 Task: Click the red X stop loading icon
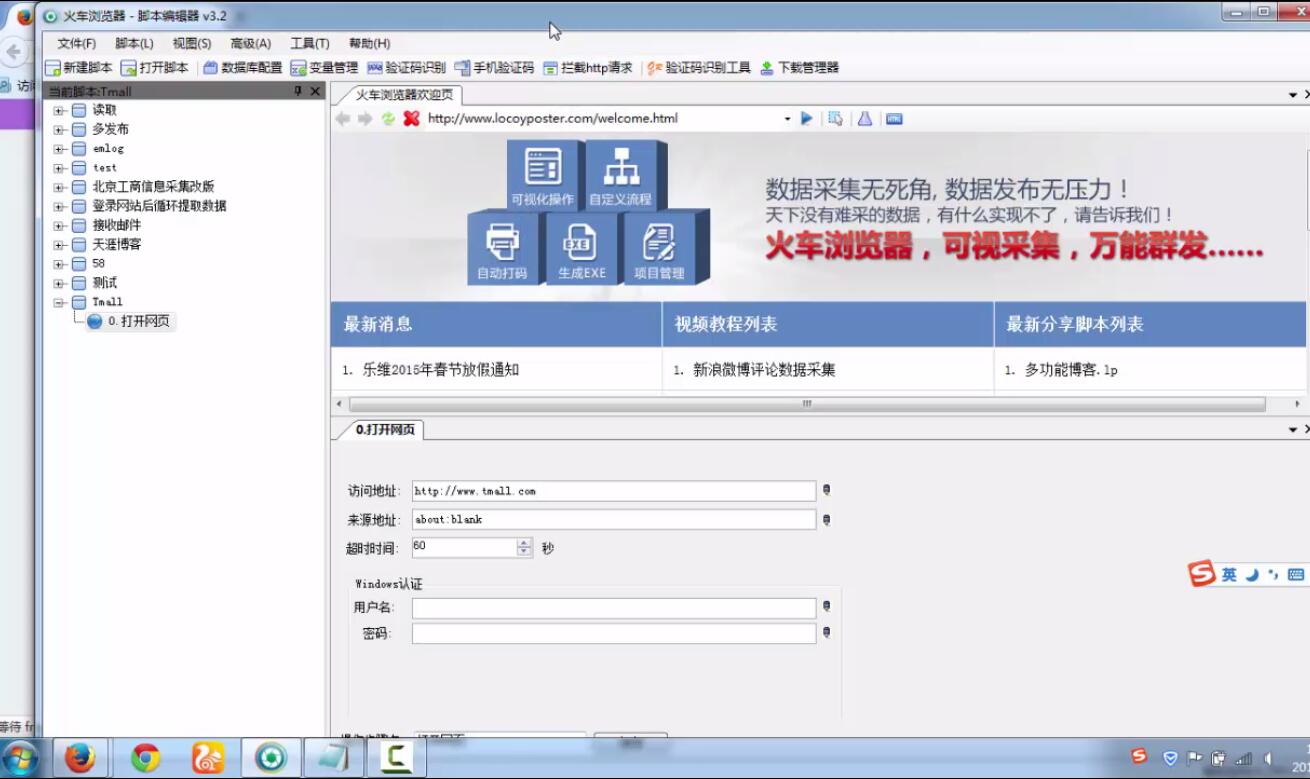(411, 118)
